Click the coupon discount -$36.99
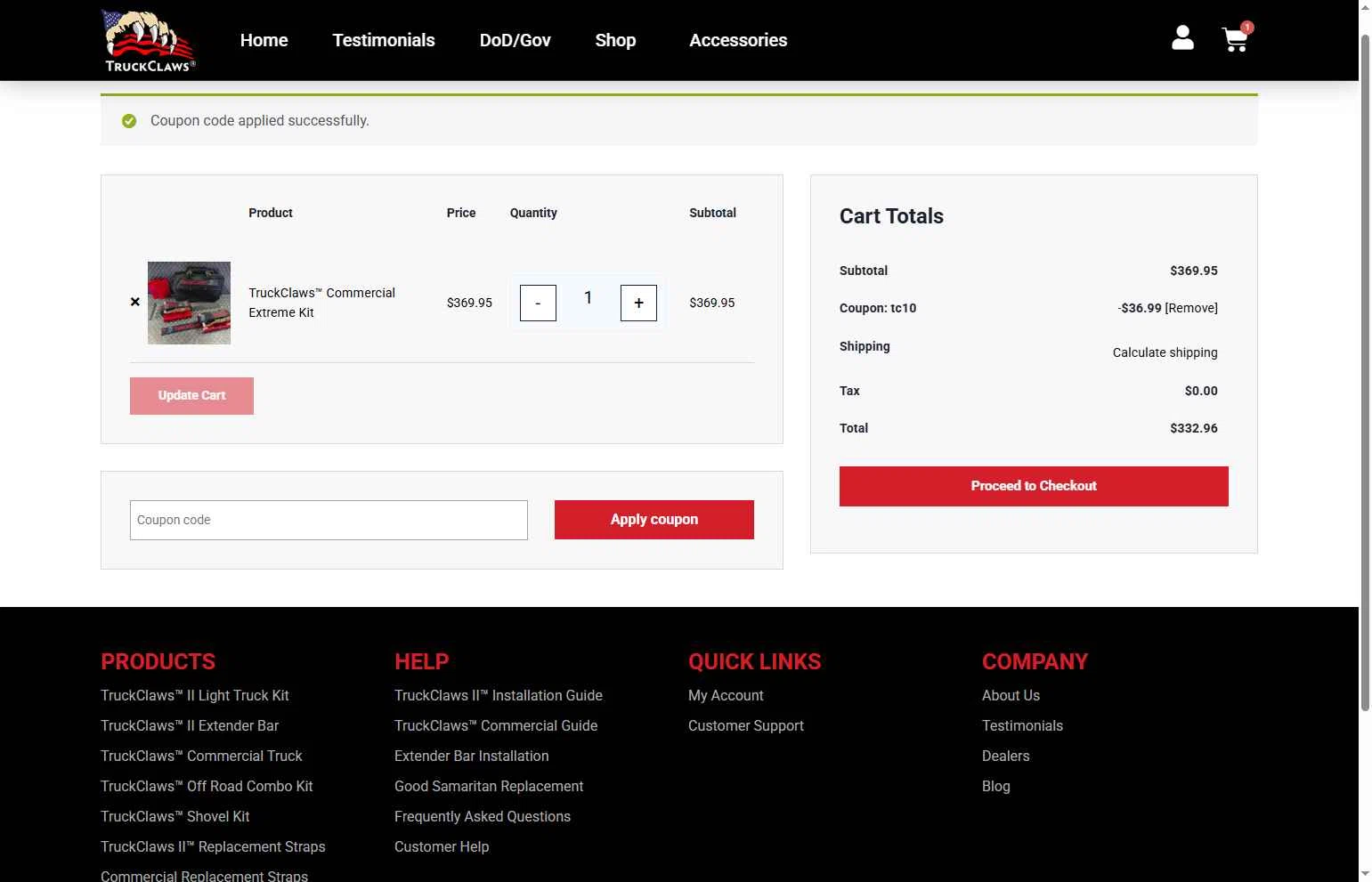Viewport: 1372px width, 882px height. coord(1140,308)
